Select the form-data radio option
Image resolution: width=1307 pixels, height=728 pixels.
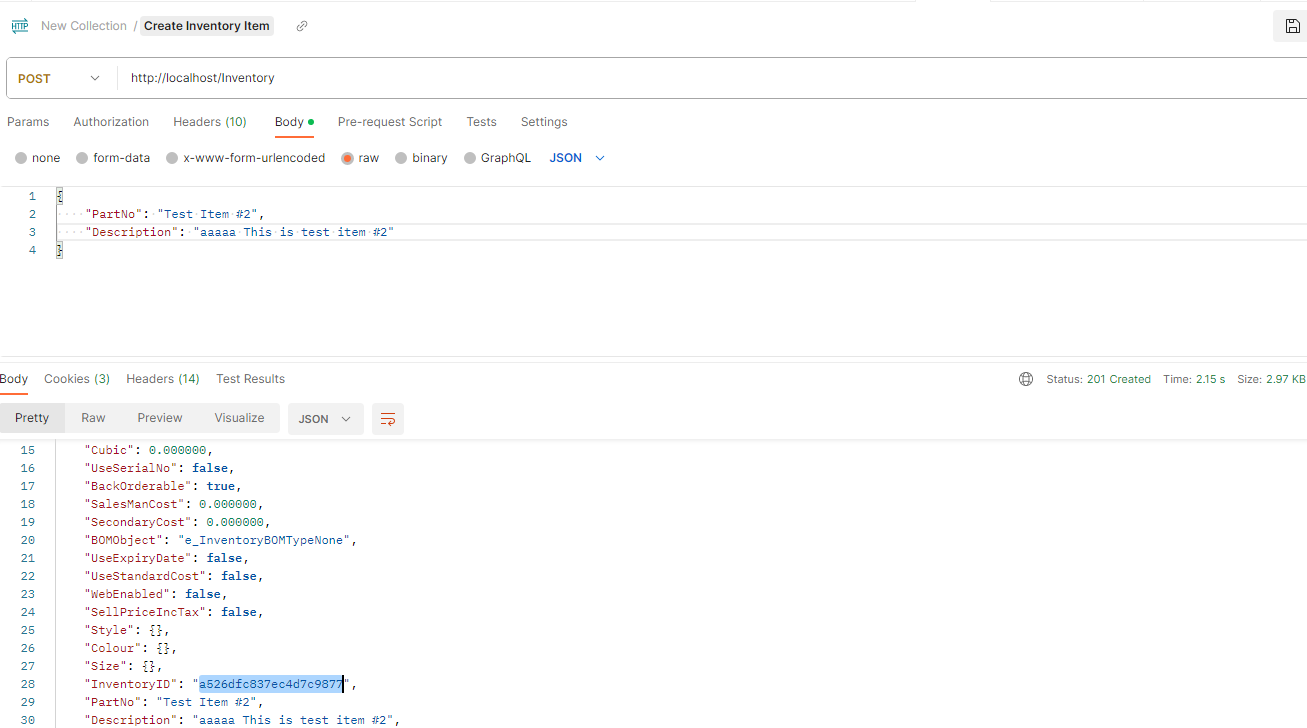click(x=82, y=158)
